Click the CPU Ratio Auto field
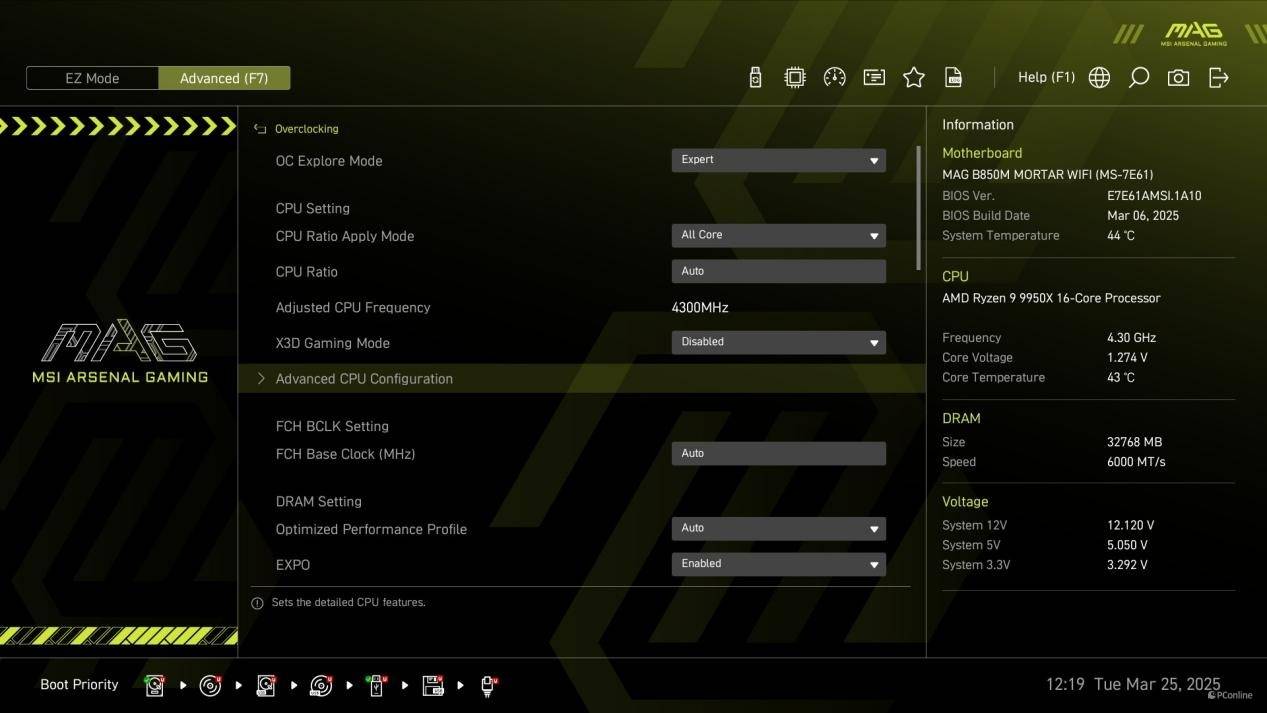The image size is (1267, 713). tap(778, 271)
